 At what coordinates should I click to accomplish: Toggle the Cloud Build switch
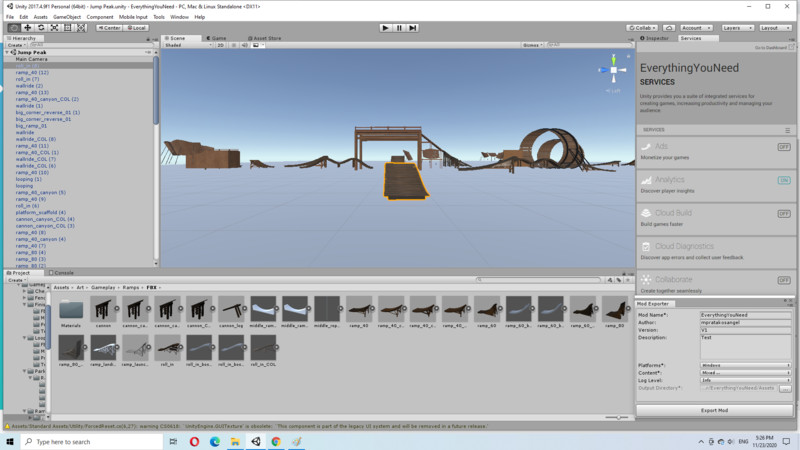784,214
